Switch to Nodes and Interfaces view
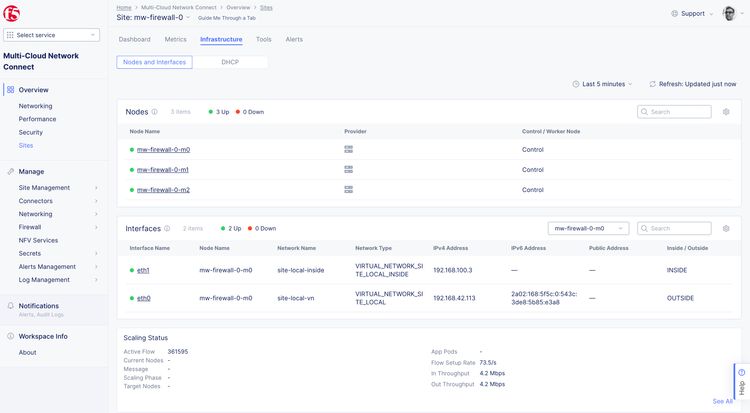Image resolution: width=750 pixels, height=413 pixels. click(x=155, y=62)
